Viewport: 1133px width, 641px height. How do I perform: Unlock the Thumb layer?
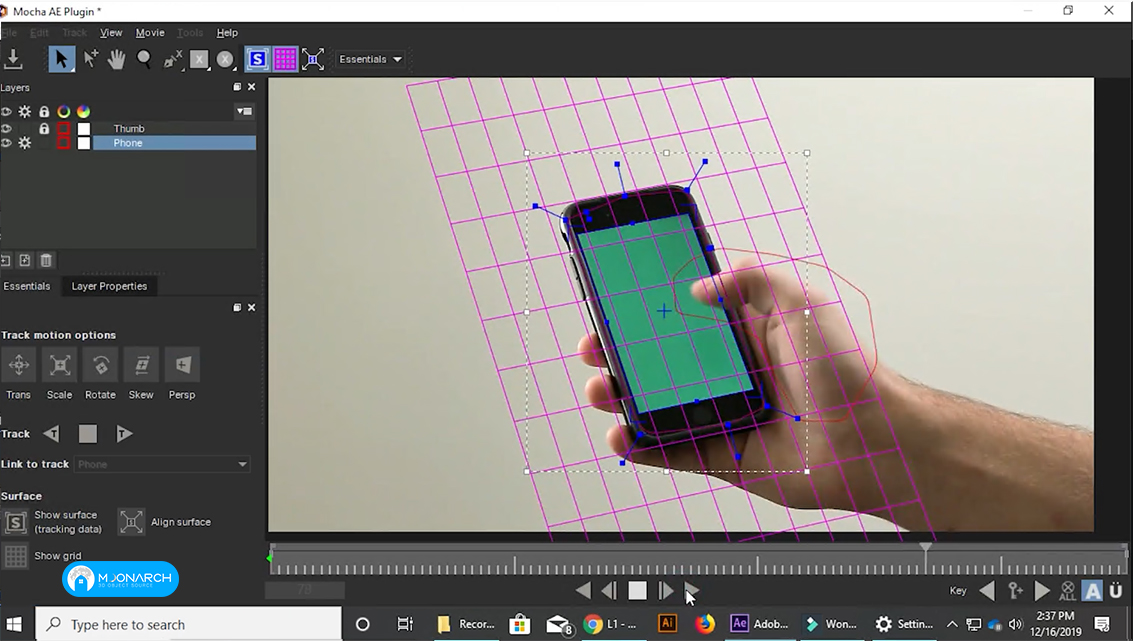pyautogui.click(x=44, y=129)
